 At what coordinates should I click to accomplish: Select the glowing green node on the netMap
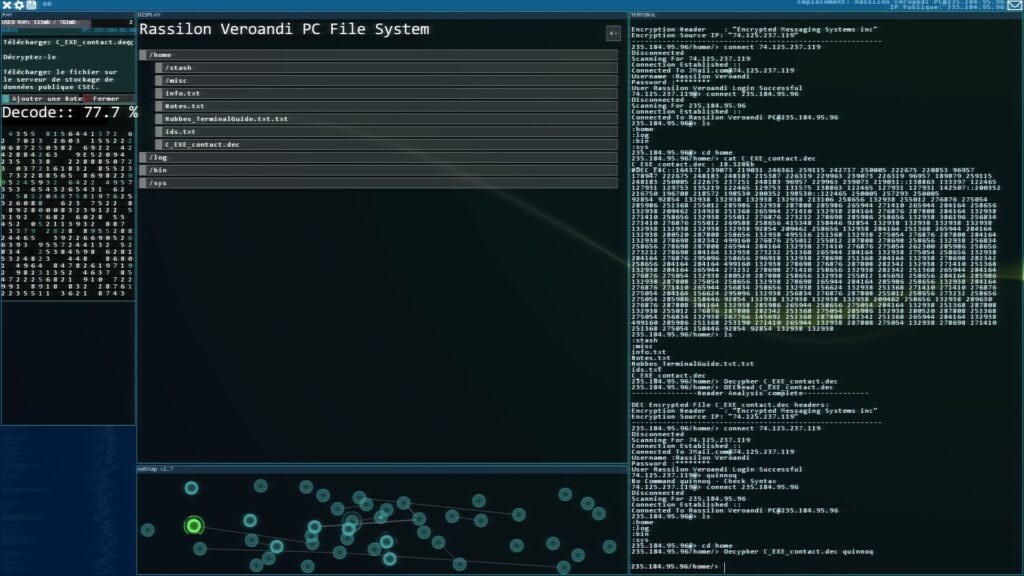[193, 523]
